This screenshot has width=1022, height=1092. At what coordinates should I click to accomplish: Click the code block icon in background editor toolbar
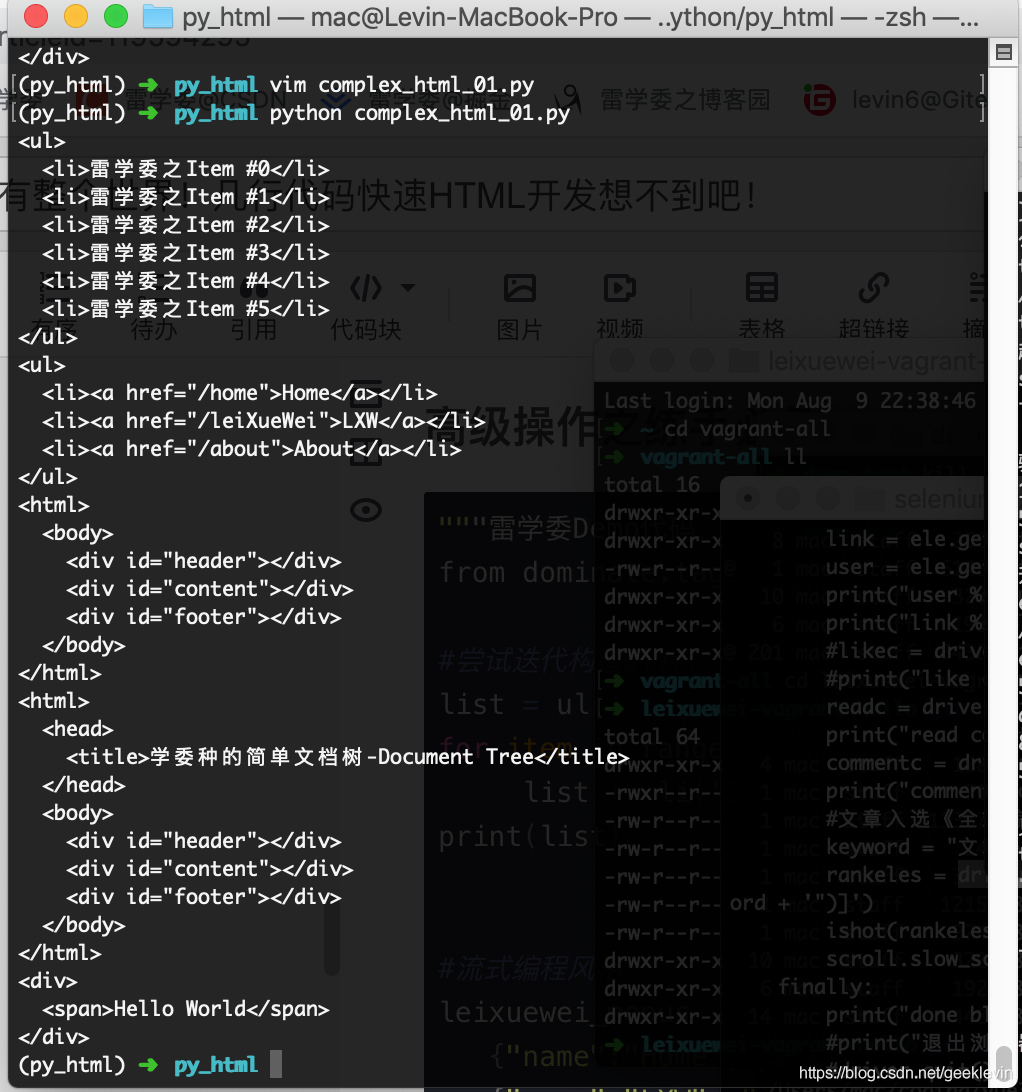pos(366,288)
